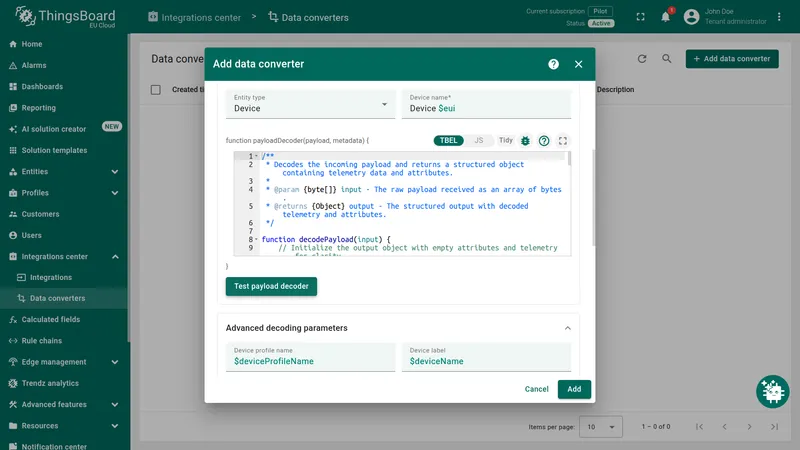Expand the Profiles menu
The image size is (800, 450).
[63, 193]
